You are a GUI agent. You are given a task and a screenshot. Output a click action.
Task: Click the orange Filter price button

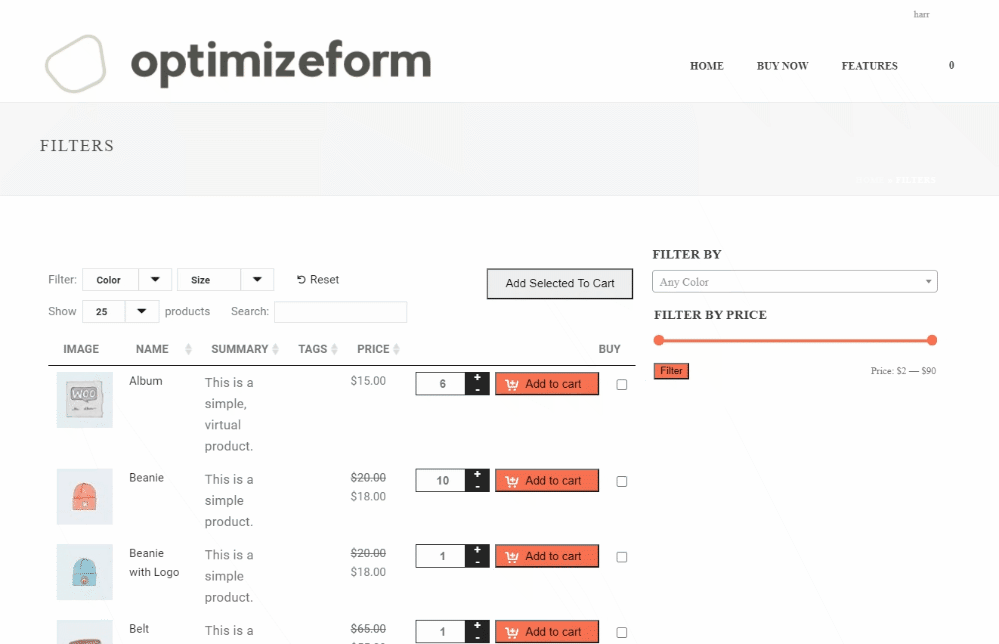[x=671, y=371]
